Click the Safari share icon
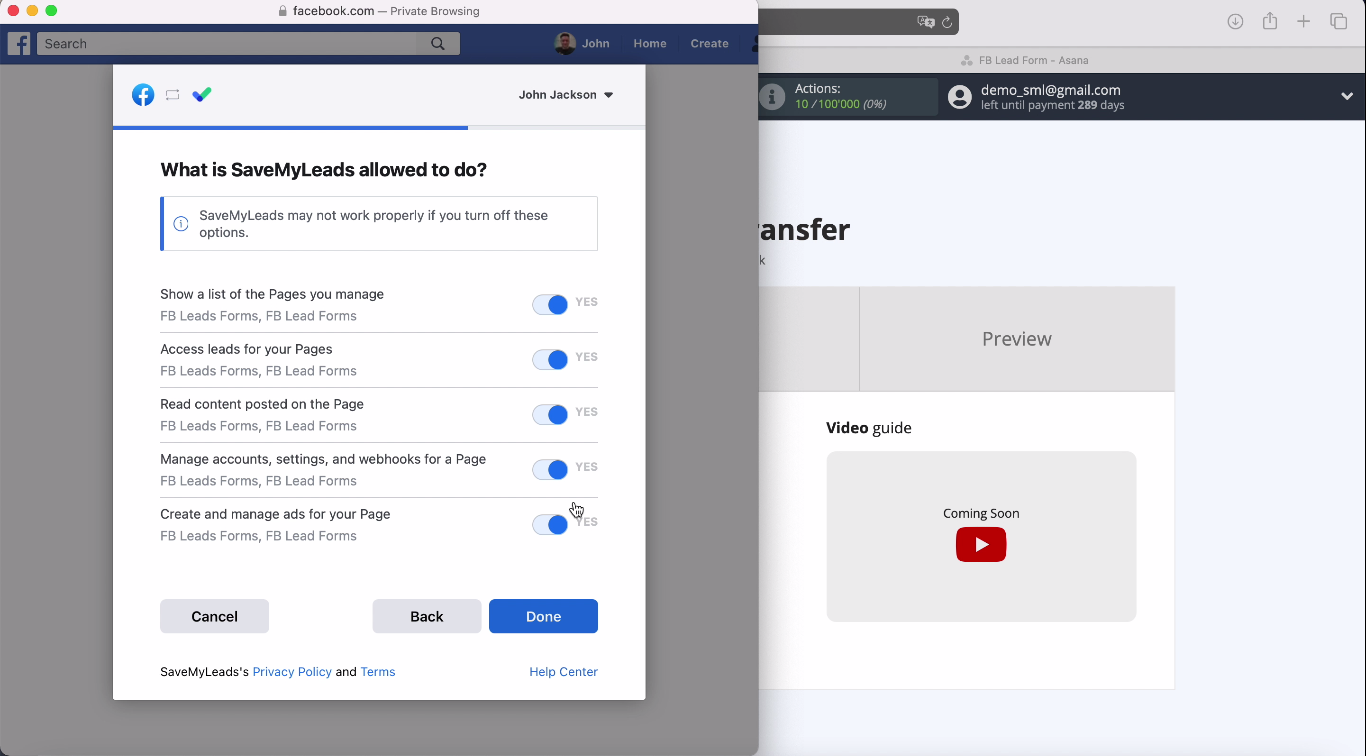 [1269, 22]
